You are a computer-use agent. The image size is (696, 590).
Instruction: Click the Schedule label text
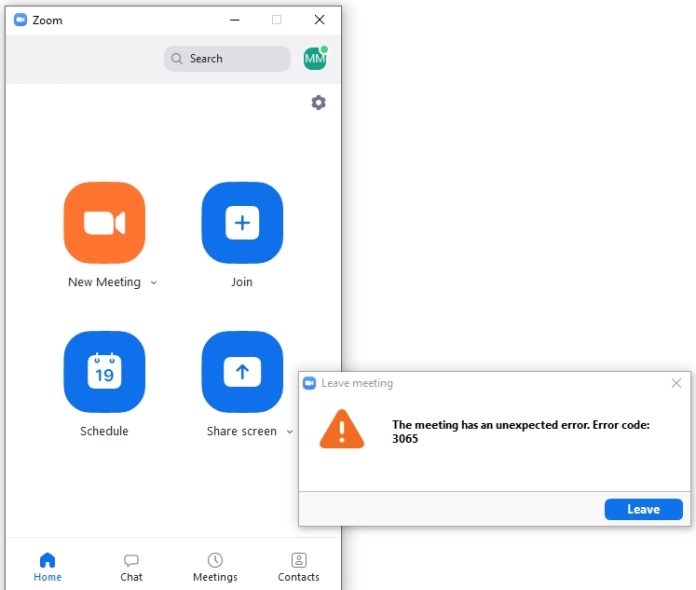click(104, 431)
